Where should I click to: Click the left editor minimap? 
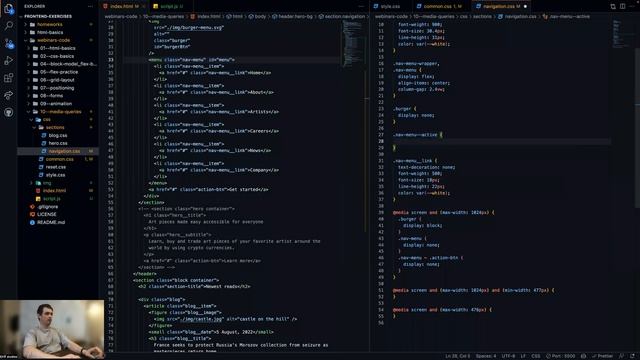[x=353, y=43]
